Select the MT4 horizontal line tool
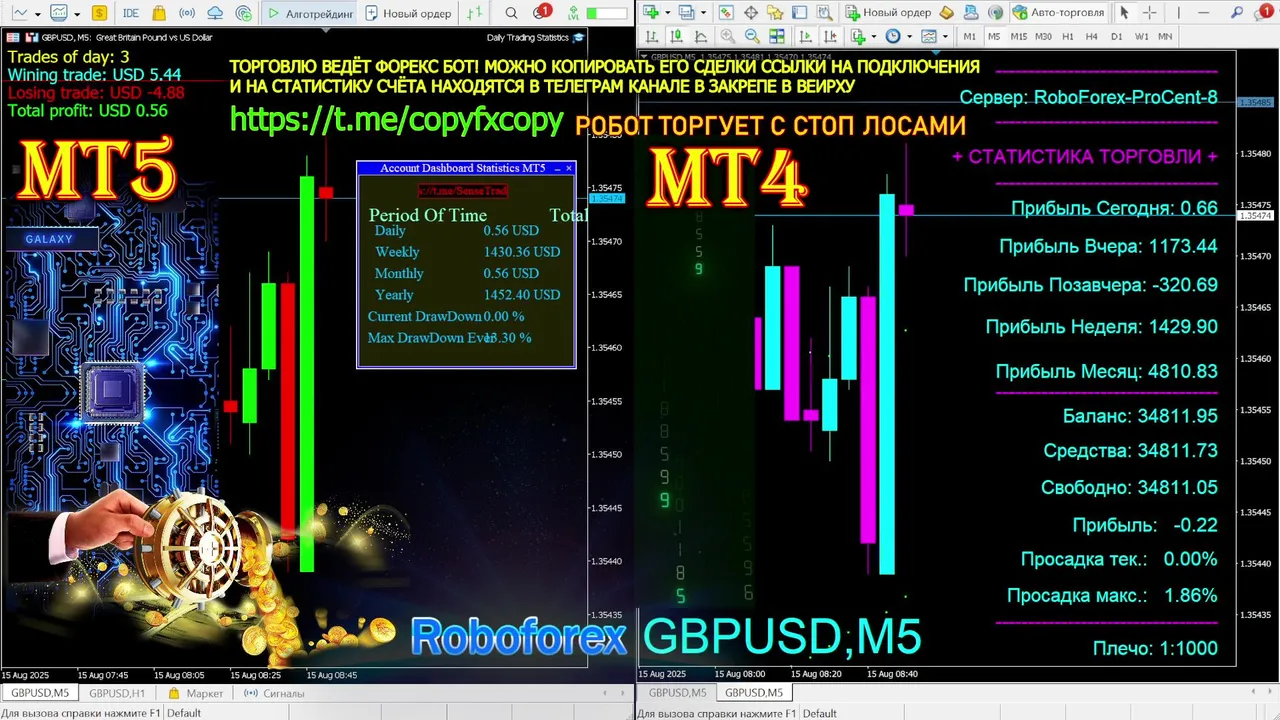 1203,12
